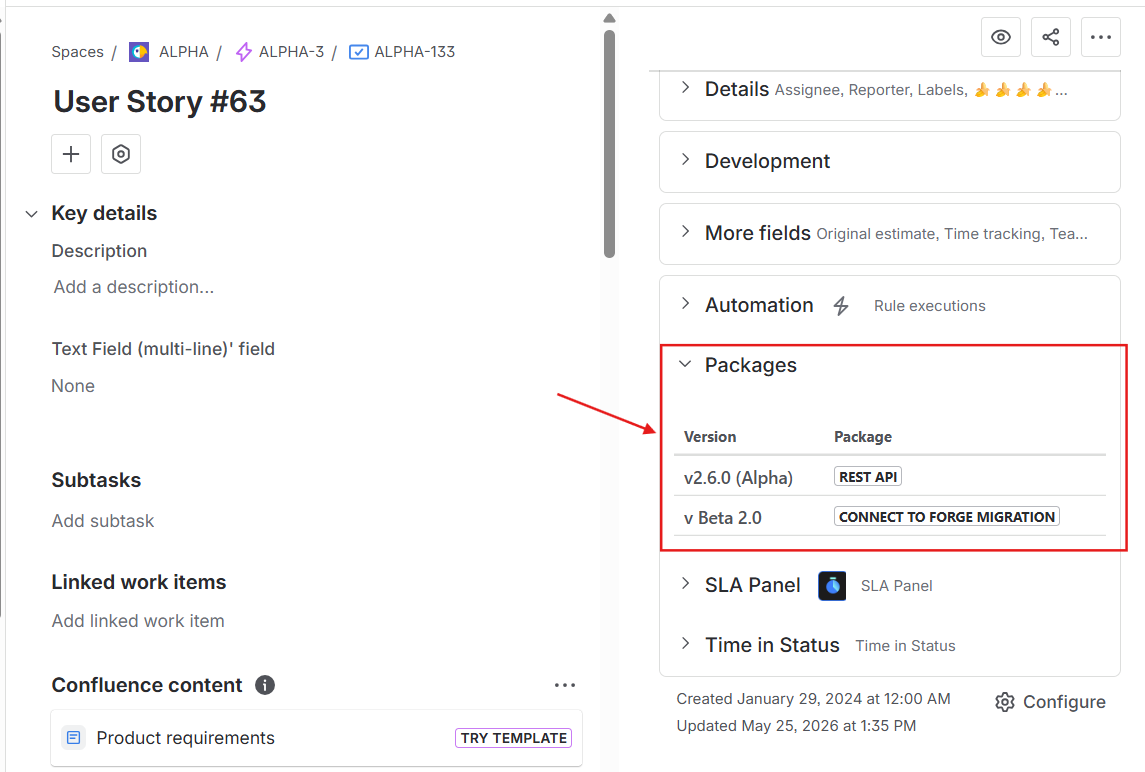Click Rule executions text
The height and width of the screenshot is (772, 1145).
pyautogui.click(x=930, y=306)
